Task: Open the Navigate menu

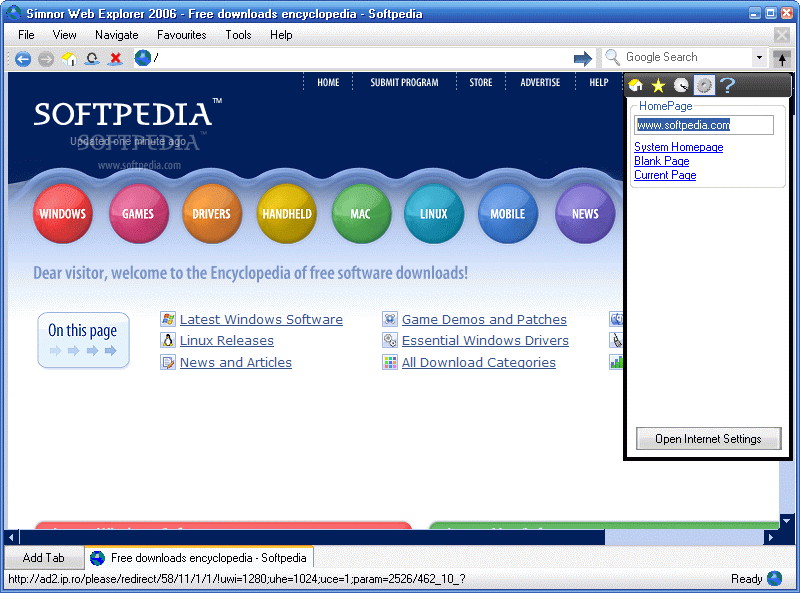Action: [116, 35]
